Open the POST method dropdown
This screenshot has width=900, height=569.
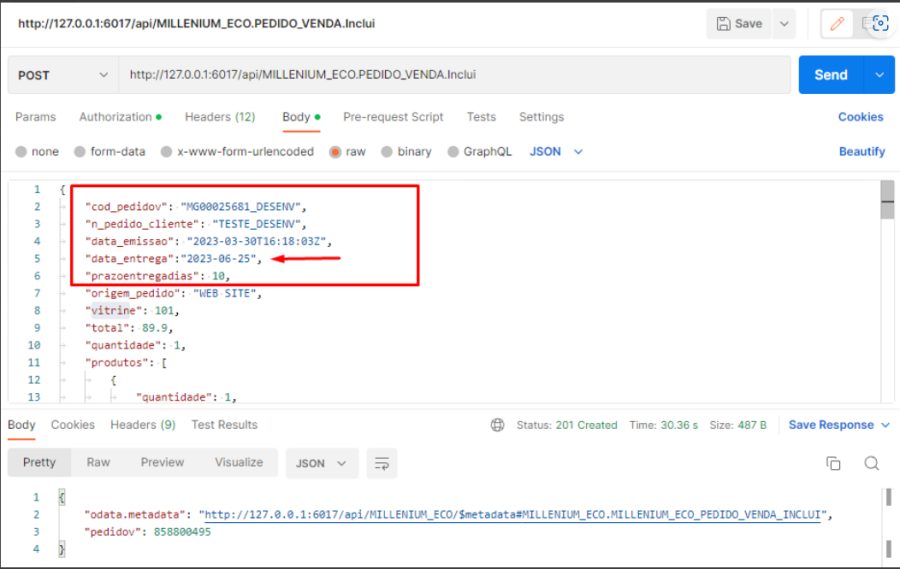pos(62,75)
